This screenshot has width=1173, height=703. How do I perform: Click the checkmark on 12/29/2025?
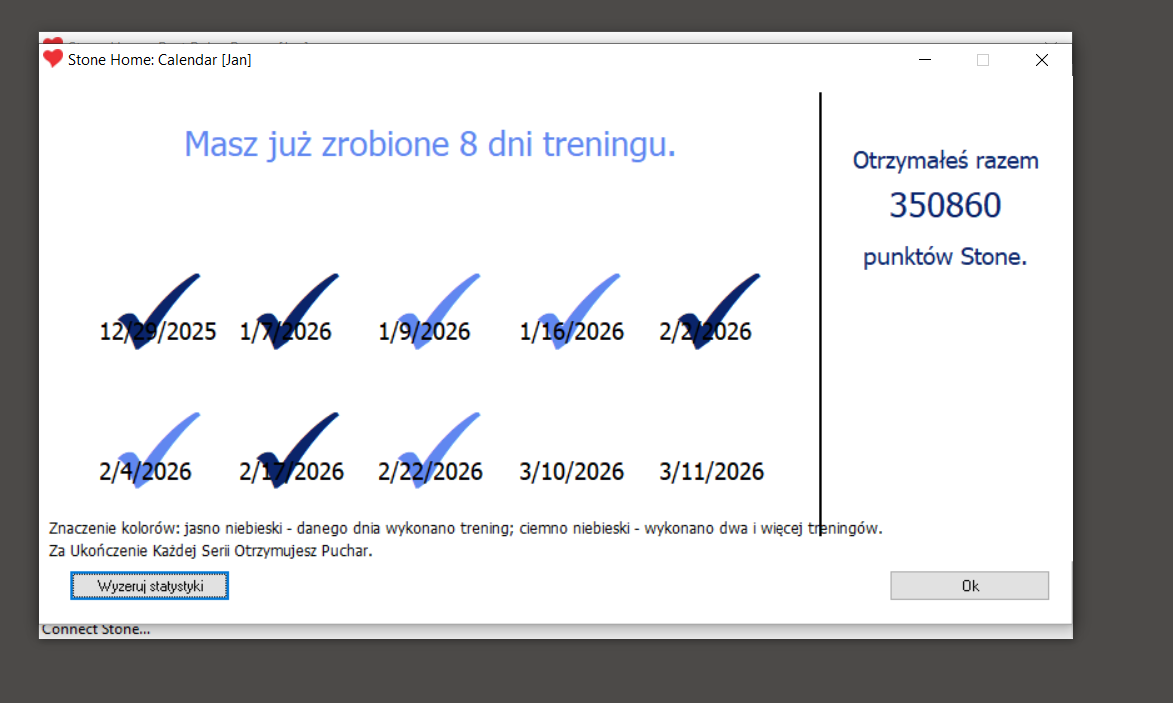tap(158, 311)
